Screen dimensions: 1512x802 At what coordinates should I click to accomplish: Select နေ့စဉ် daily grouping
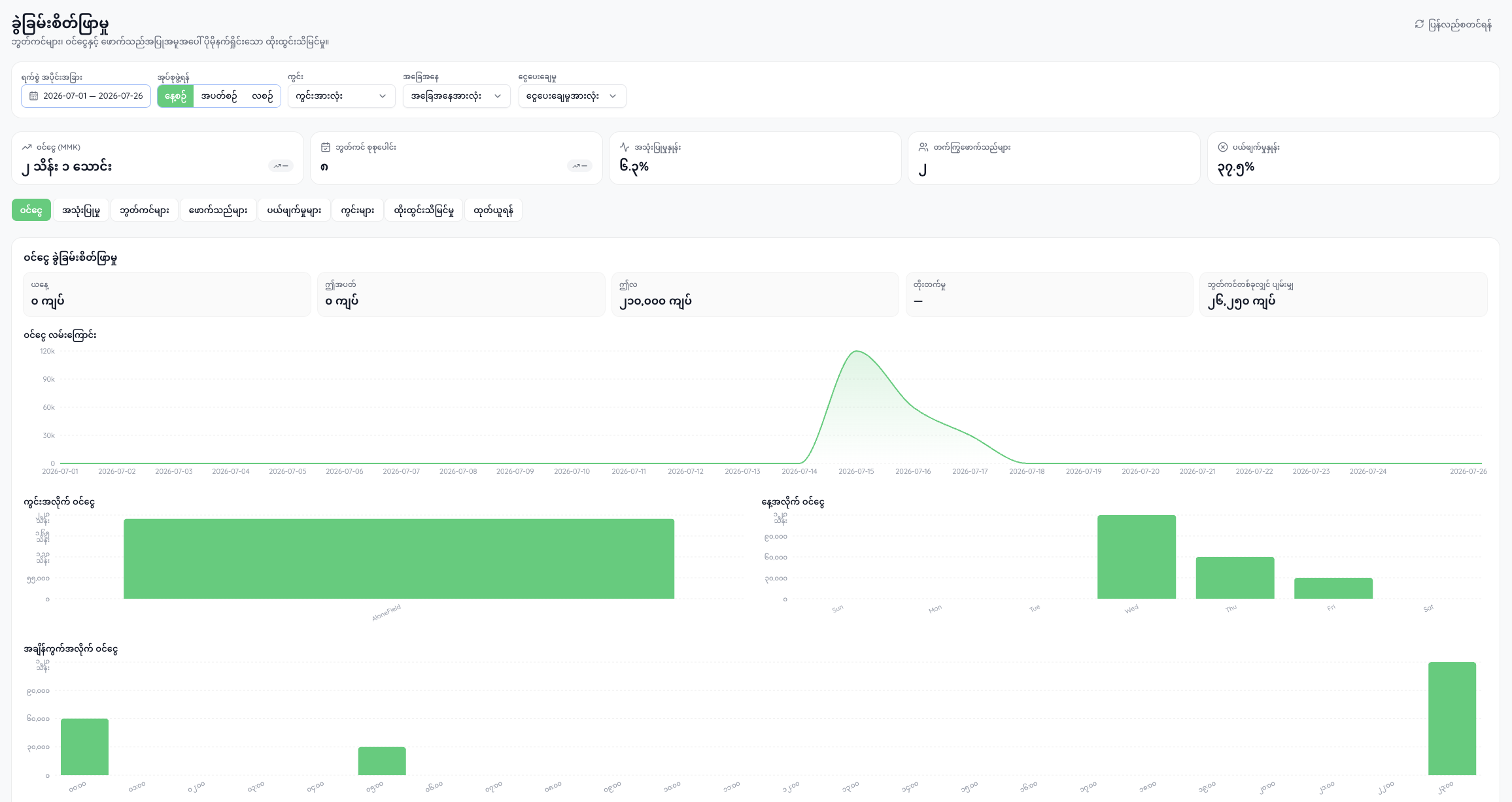point(175,96)
